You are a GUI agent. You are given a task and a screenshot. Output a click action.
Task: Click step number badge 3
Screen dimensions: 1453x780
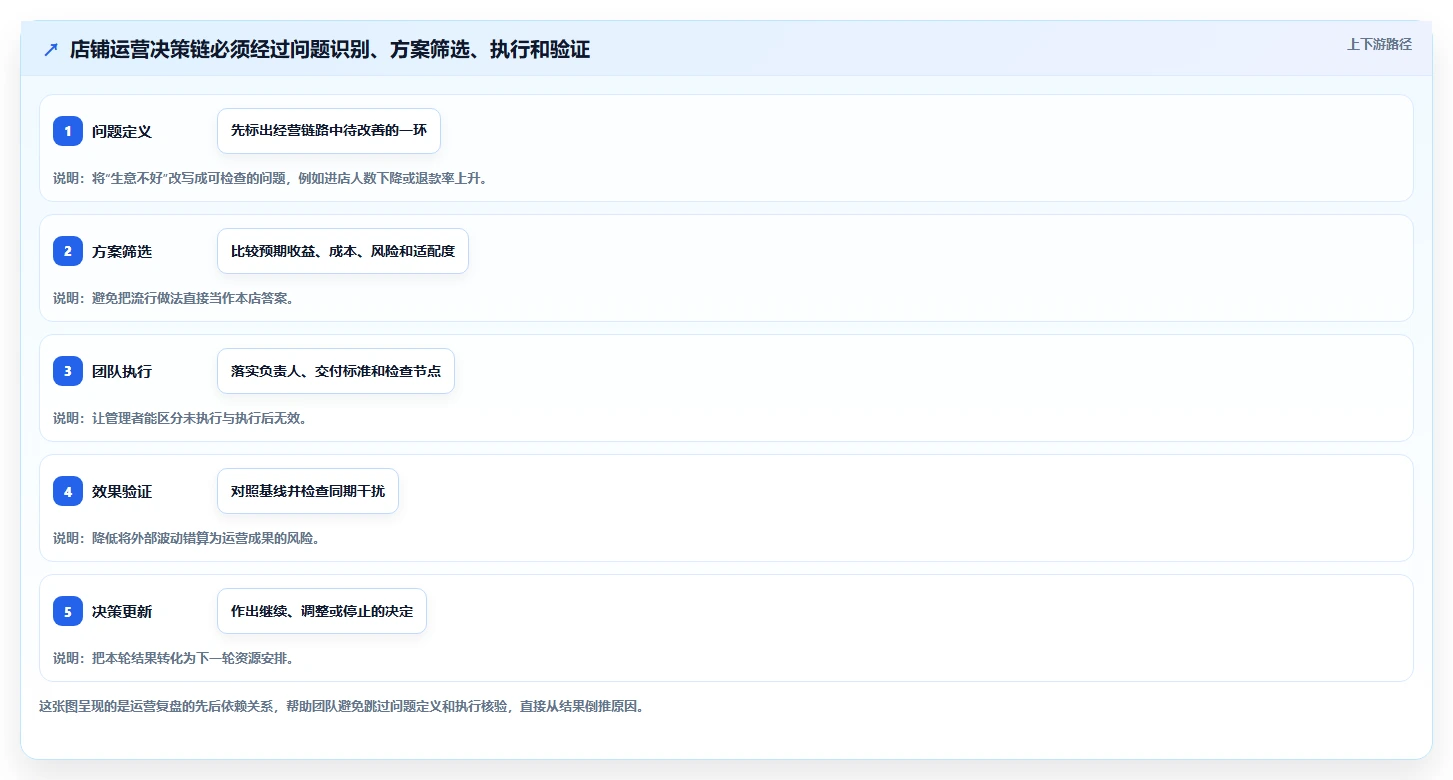pyautogui.click(x=68, y=371)
